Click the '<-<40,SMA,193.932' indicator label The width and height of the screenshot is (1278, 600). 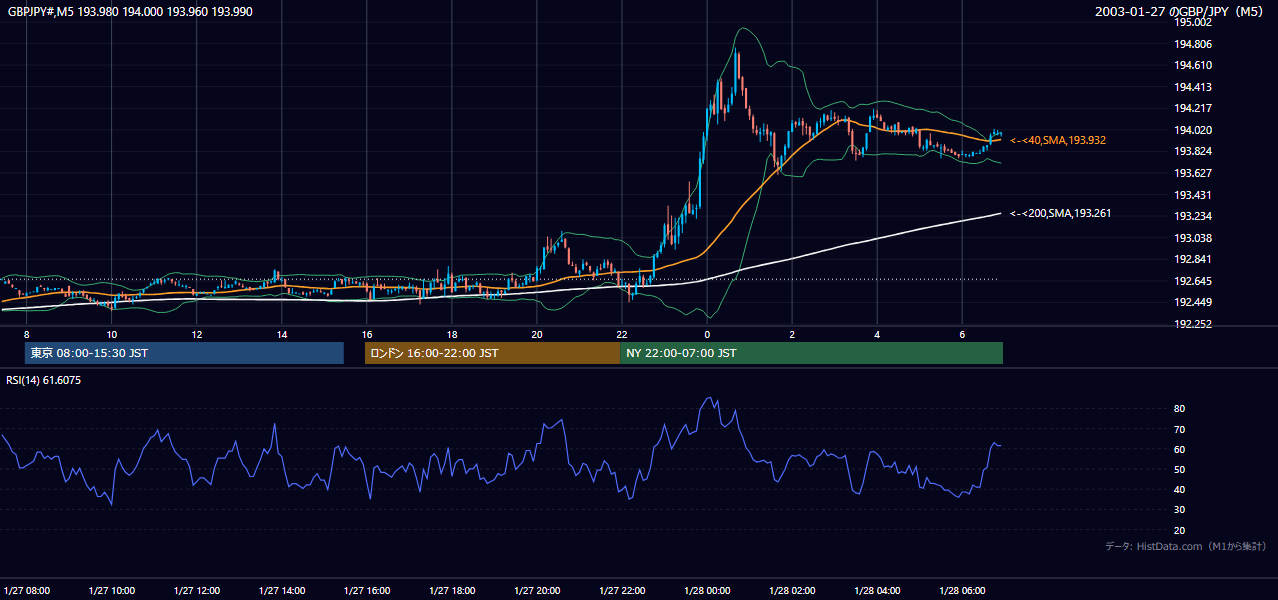coord(1058,141)
